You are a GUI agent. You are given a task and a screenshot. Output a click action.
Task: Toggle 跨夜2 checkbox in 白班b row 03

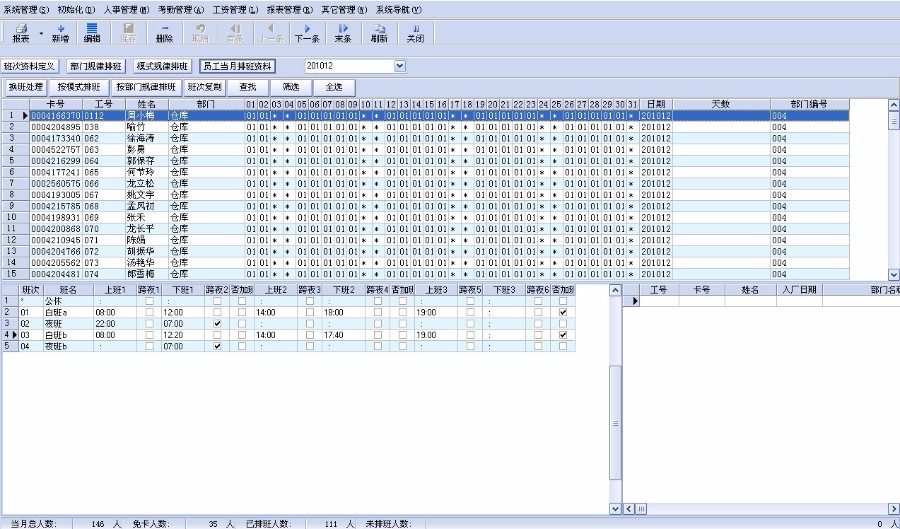[217, 335]
